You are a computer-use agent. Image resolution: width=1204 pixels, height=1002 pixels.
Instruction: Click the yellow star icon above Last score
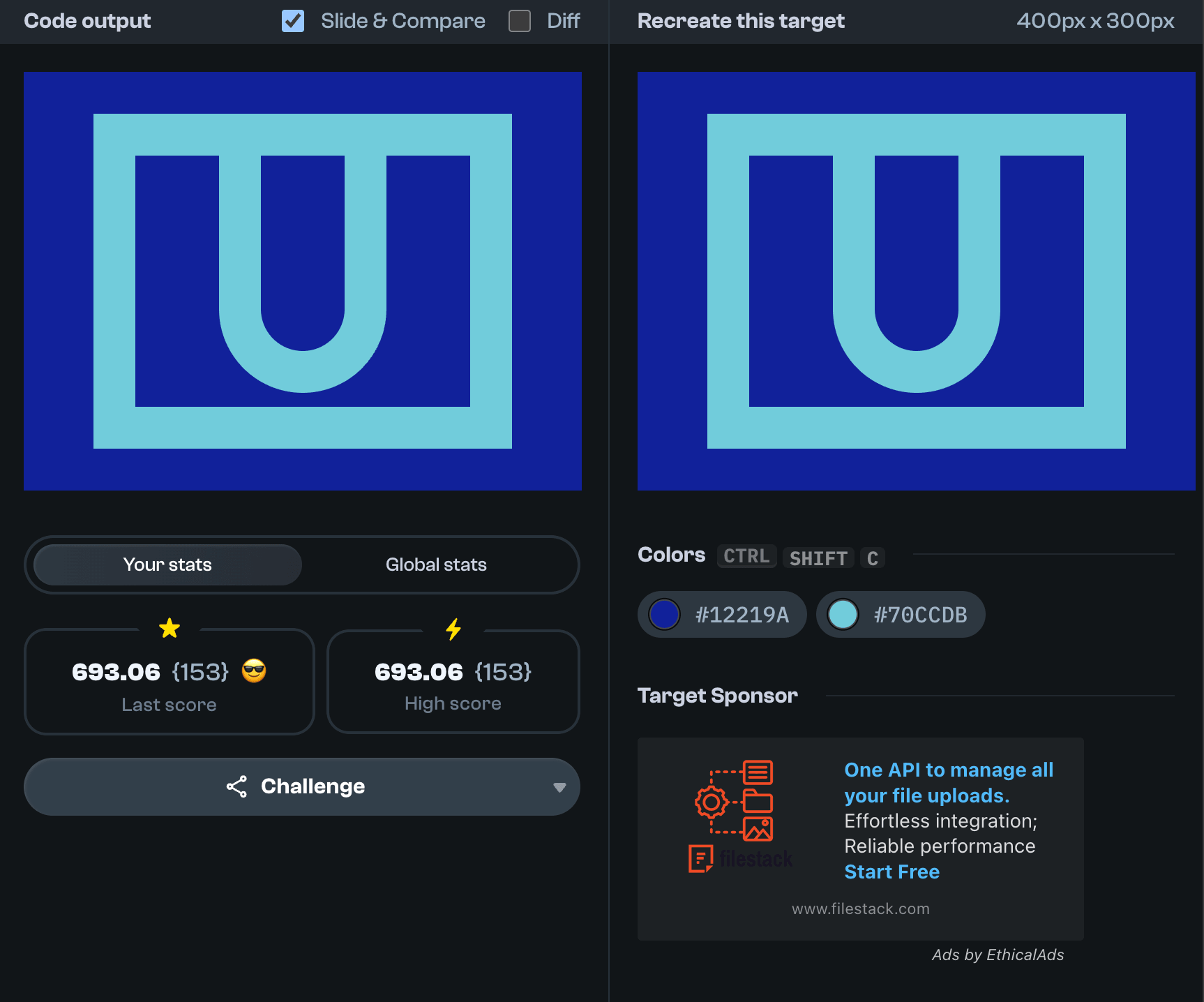coord(170,629)
